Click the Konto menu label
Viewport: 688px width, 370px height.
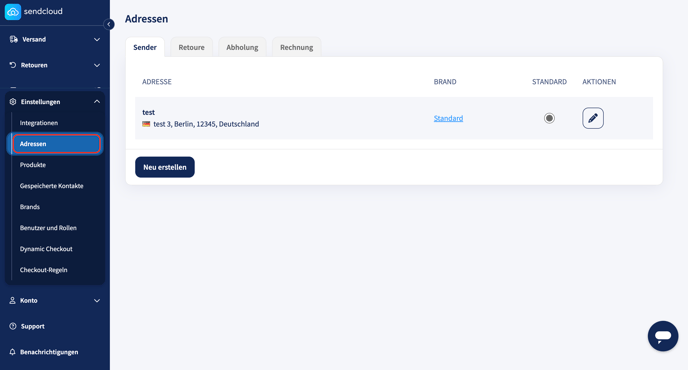[29, 301]
